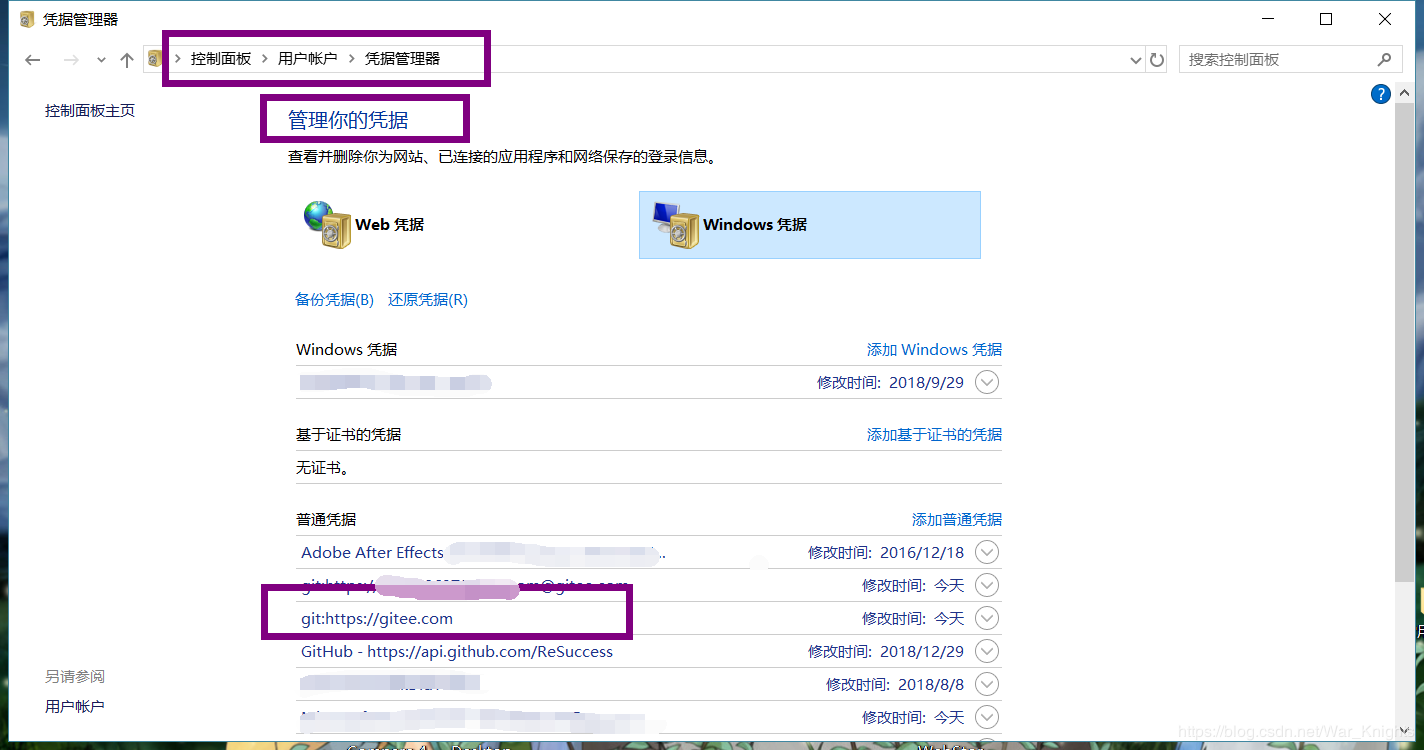Image resolution: width=1424 pixels, height=750 pixels.
Task: Open 用户帐户 link under 另请参阅
Action: [75, 707]
